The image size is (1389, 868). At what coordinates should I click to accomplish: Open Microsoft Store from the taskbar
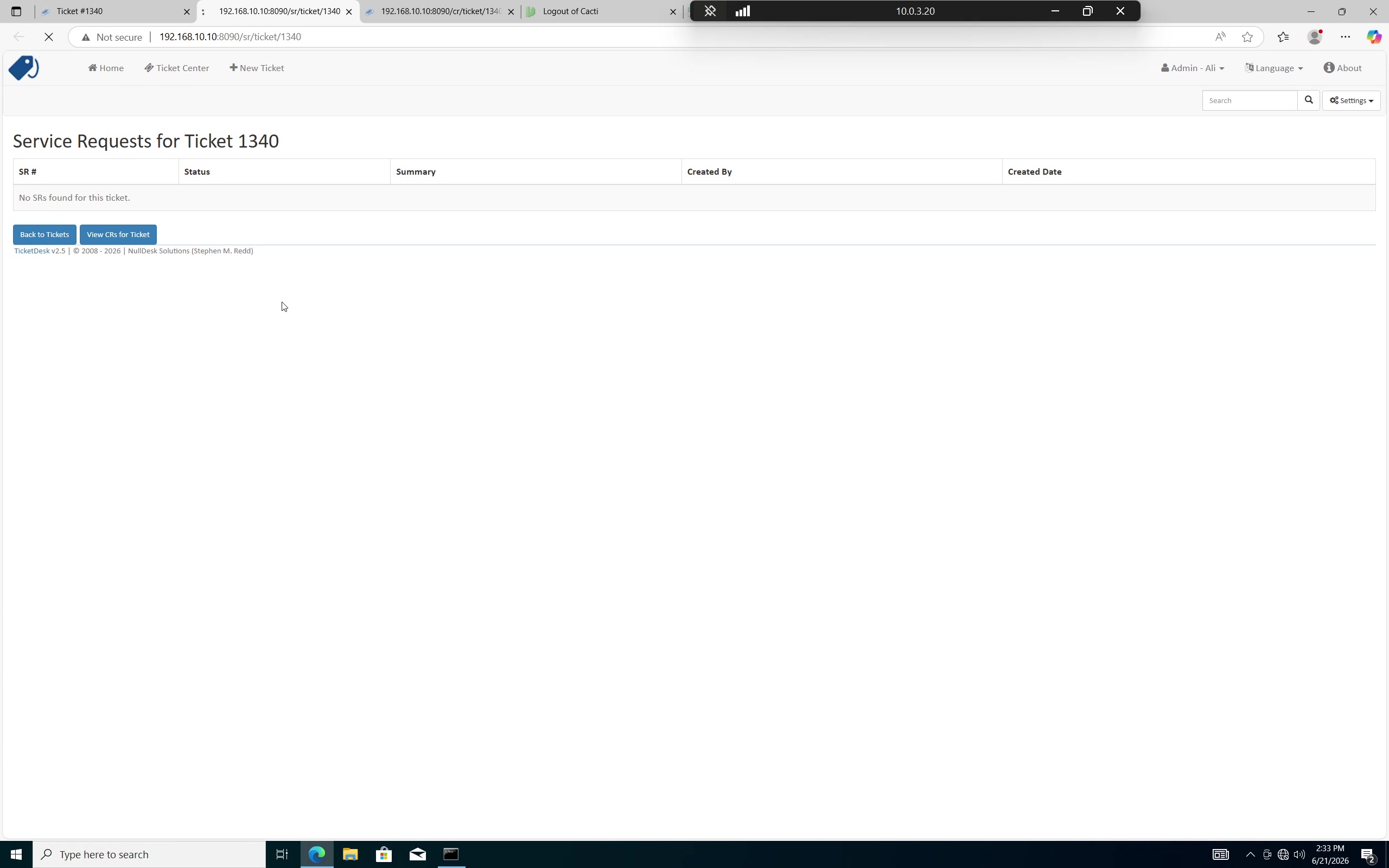pos(384,854)
